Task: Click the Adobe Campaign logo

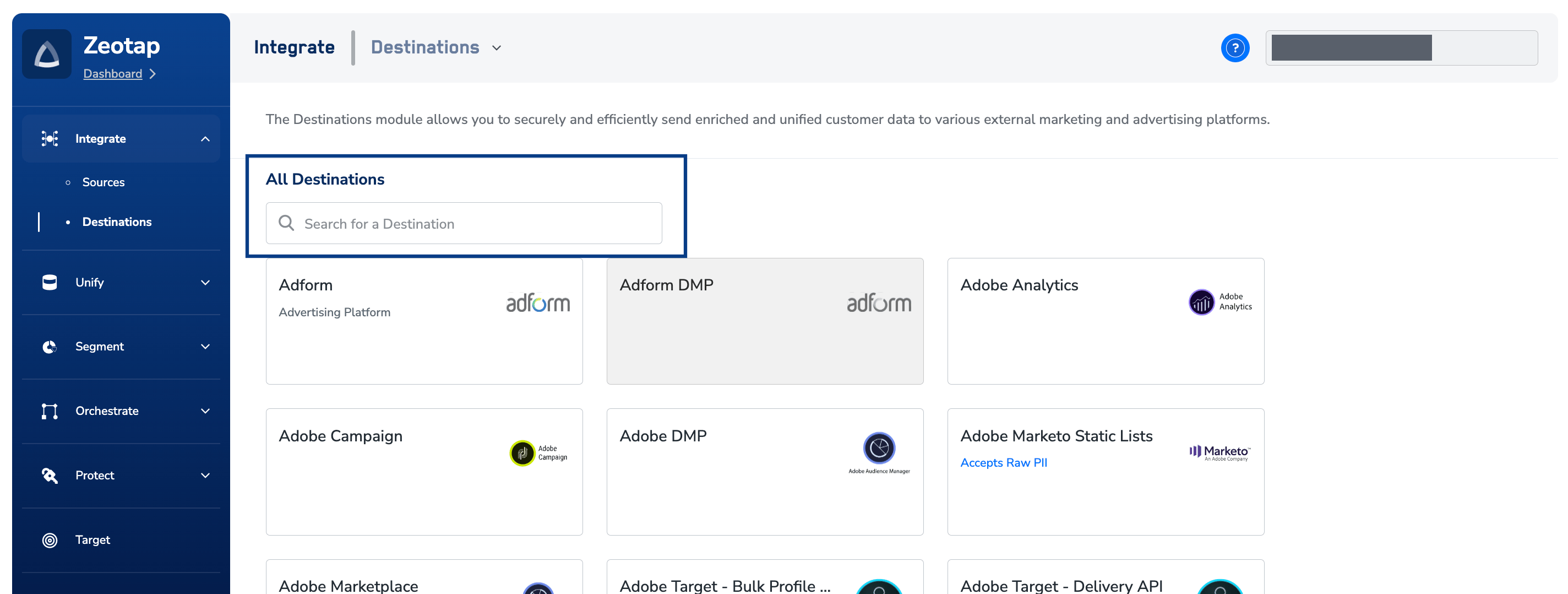Action: pos(538,452)
